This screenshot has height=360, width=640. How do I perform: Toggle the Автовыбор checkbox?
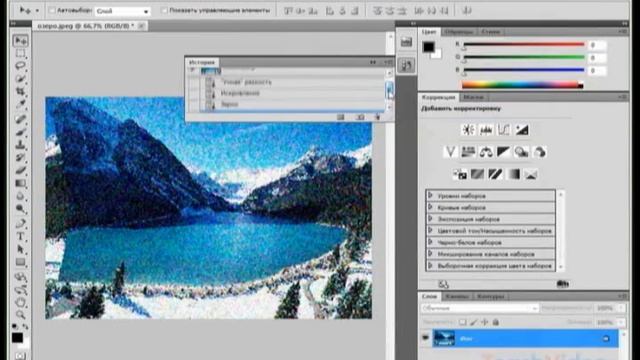coord(52,11)
